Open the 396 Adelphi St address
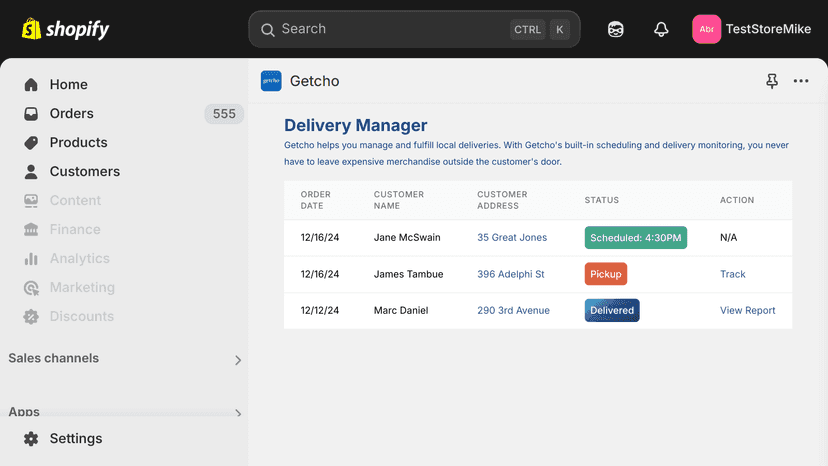The width and height of the screenshot is (828, 466). point(510,274)
